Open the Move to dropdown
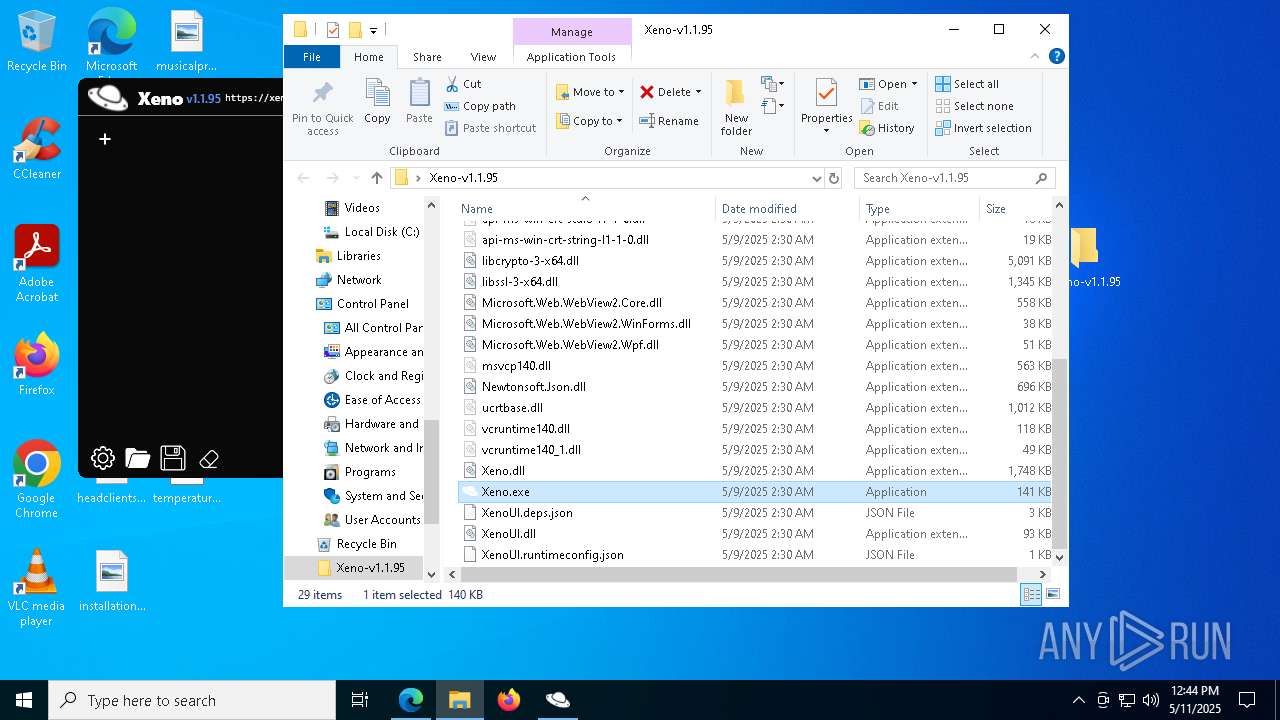 590,92
